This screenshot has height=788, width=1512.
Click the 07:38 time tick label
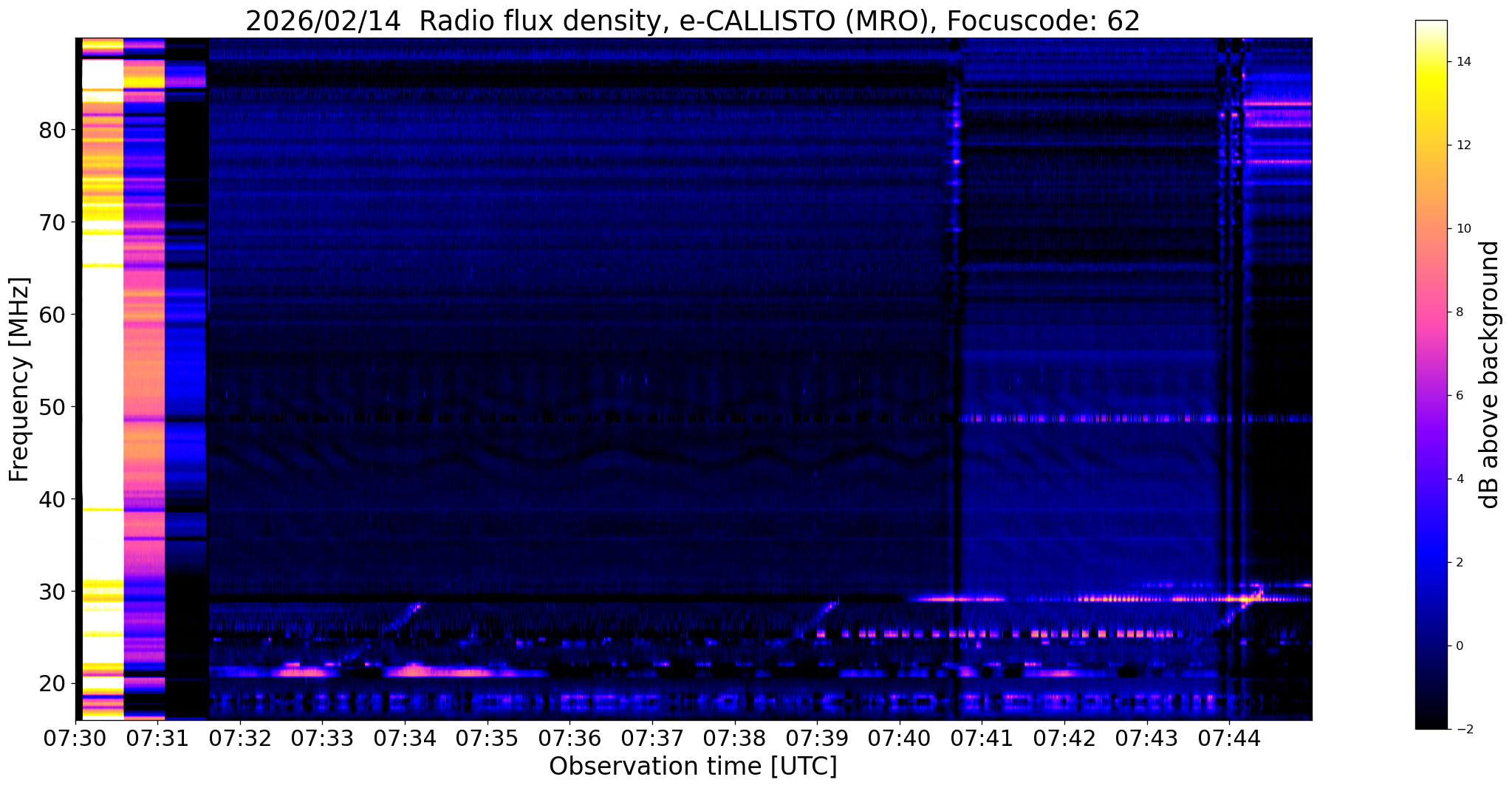pyautogui.click(x=734, y=738)
